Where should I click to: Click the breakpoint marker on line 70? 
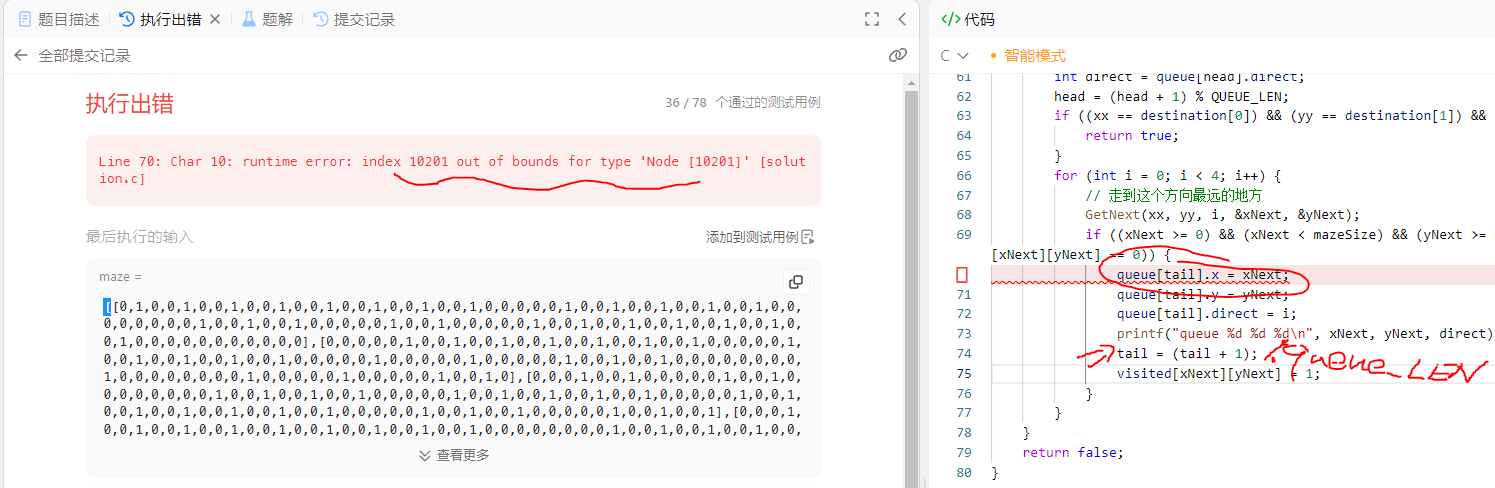click(x=962, y=274)
